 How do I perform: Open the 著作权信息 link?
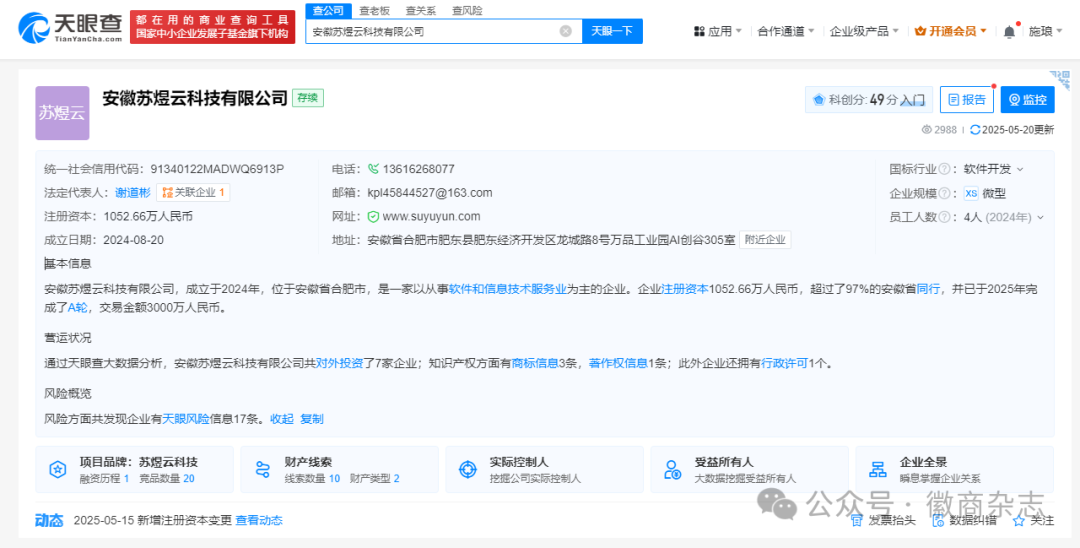(619, 363)
